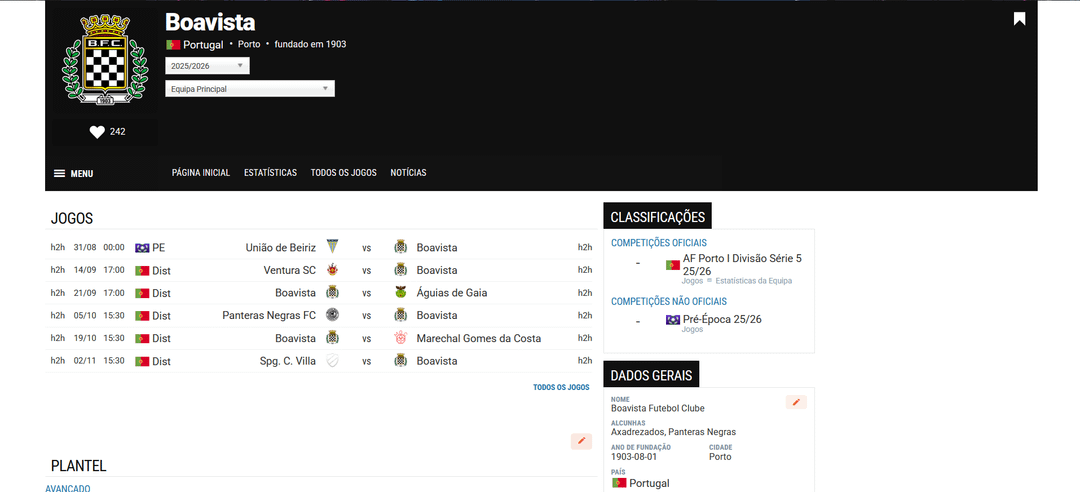Open AF Porto I Divisão Série 5 link
1080x492 pixels.
[x=742, y=264]
